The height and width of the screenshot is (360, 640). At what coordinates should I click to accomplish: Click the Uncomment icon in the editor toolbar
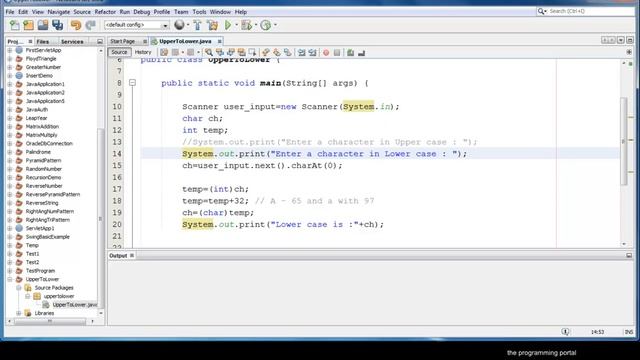point(361,52)
